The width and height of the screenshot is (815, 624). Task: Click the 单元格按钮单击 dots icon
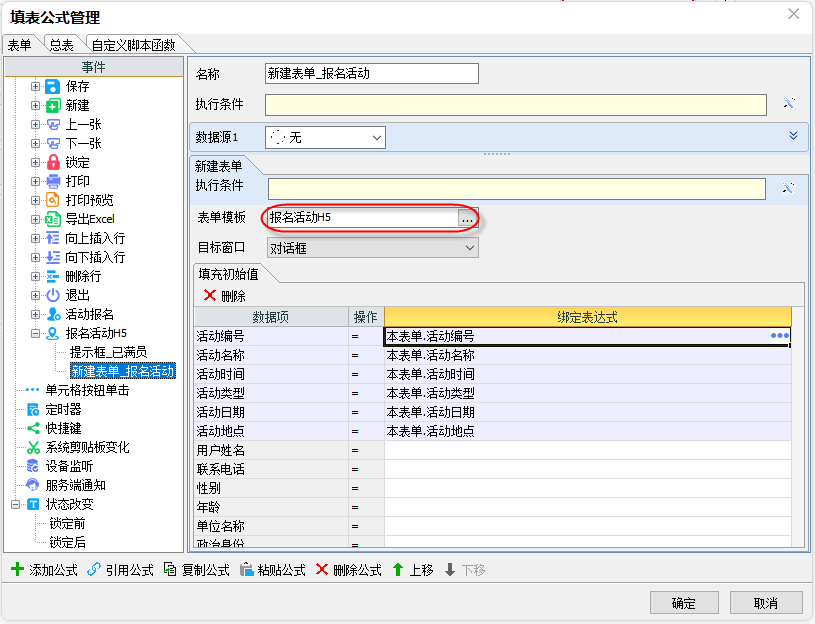pos(32,390)
